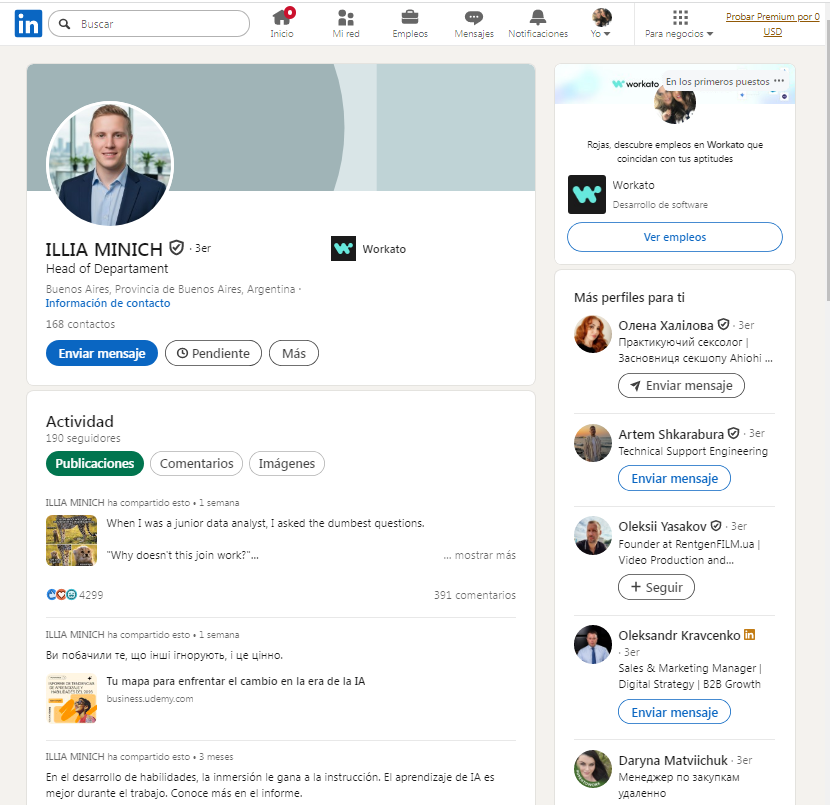Open Олена Халілова profile name
830x805 pixels.
point(666,325)
